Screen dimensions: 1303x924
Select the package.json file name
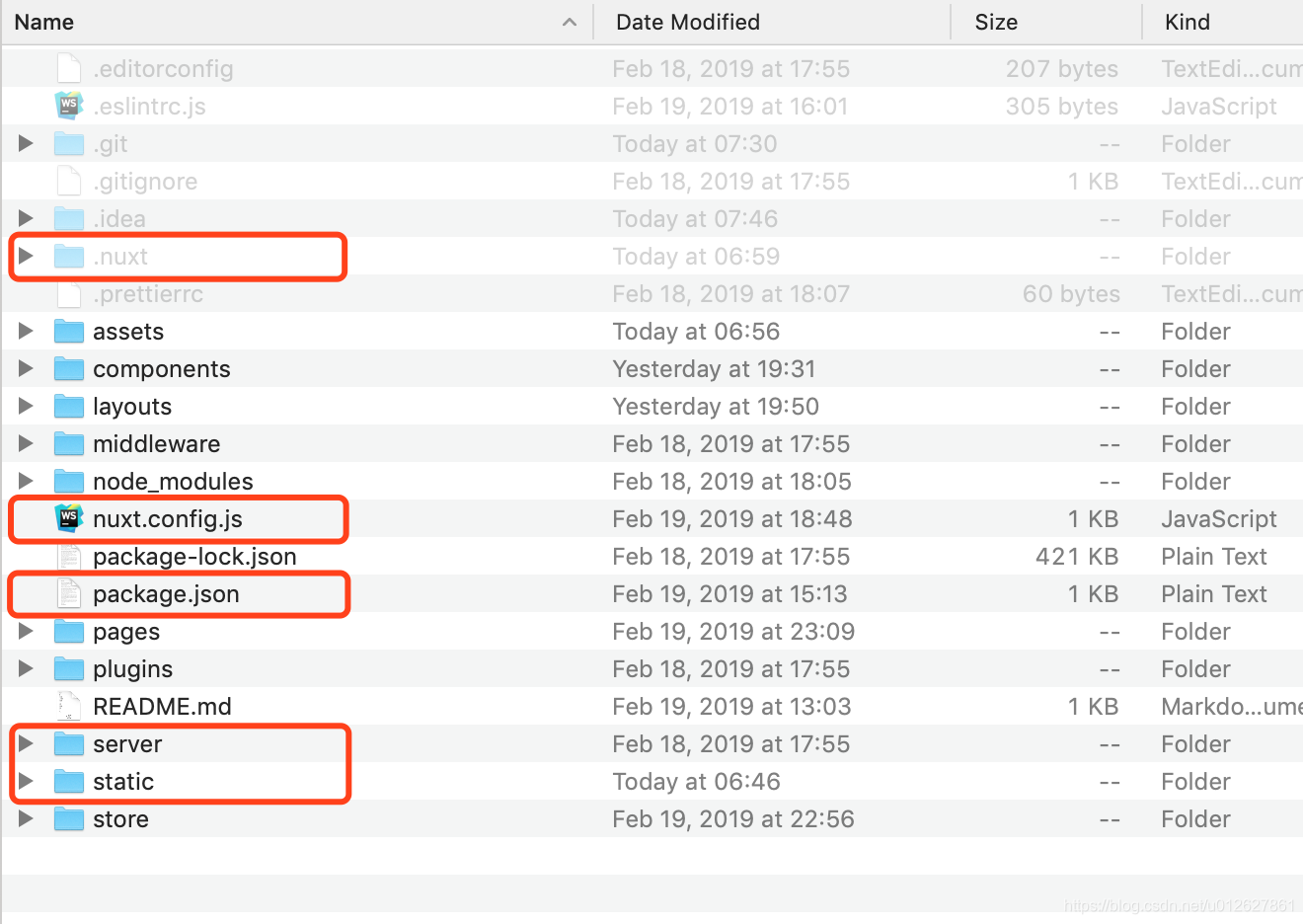pyautogui.click(x=166, y=594)
